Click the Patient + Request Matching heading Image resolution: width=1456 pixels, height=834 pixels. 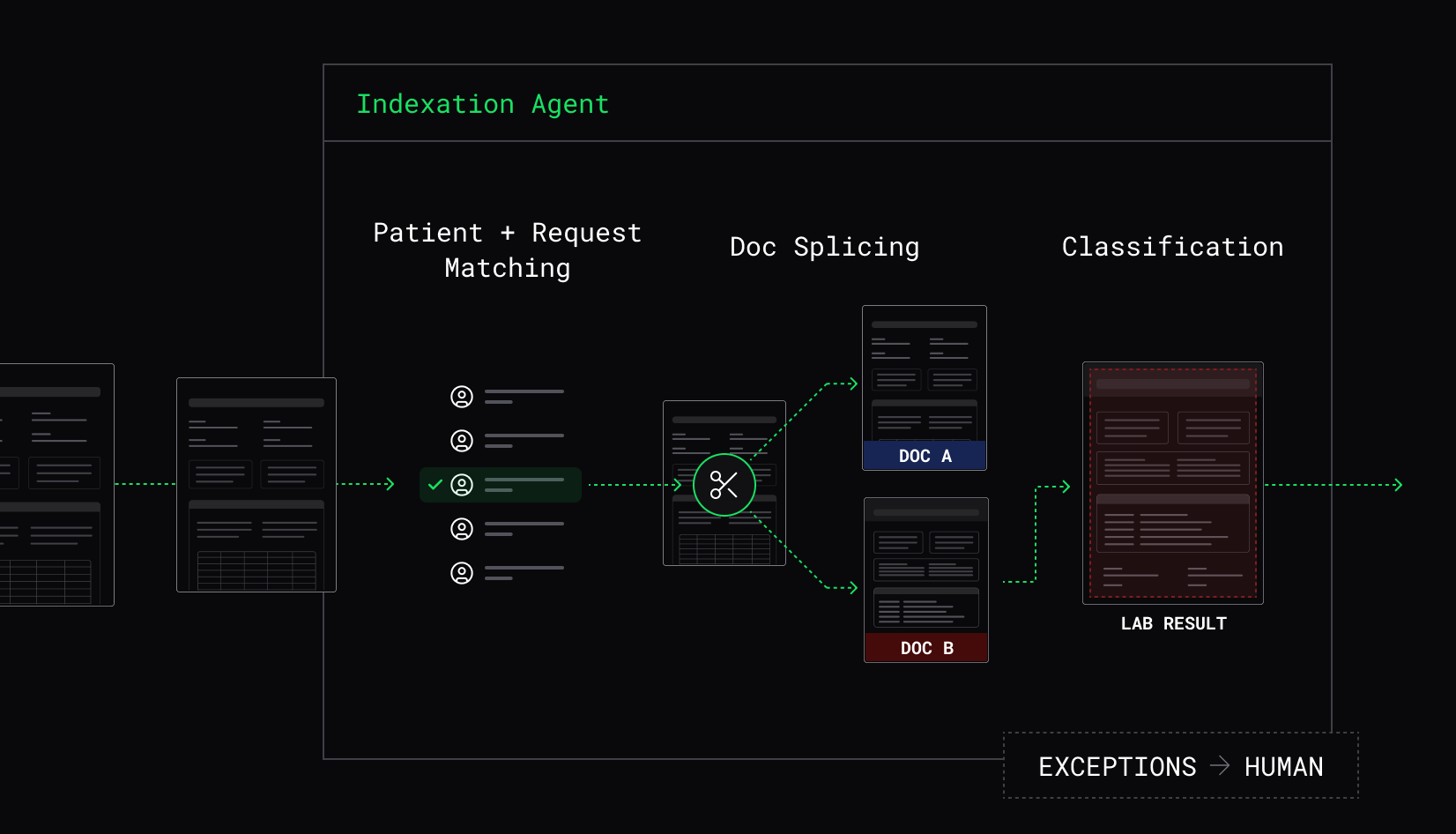[x=508, y=250]
